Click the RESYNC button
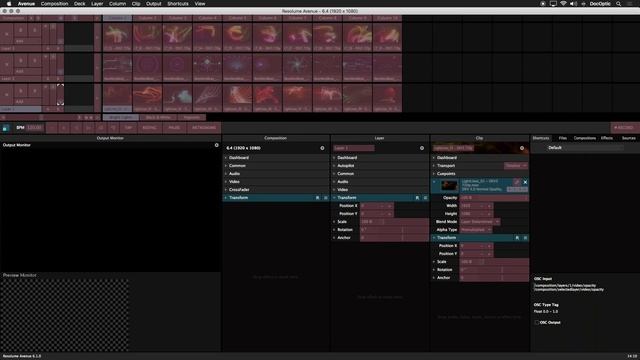The image size is (640, 360). click(149, 128)
